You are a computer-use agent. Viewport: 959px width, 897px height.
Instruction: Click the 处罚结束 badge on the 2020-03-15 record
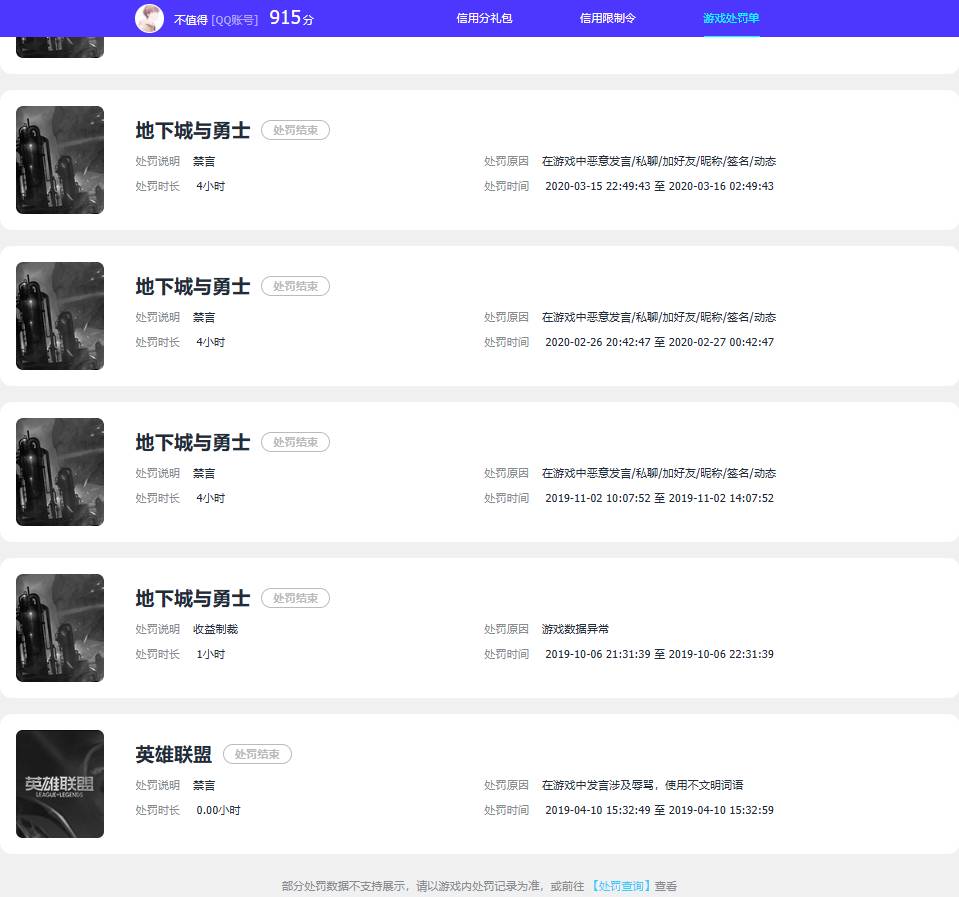(295, 130)
